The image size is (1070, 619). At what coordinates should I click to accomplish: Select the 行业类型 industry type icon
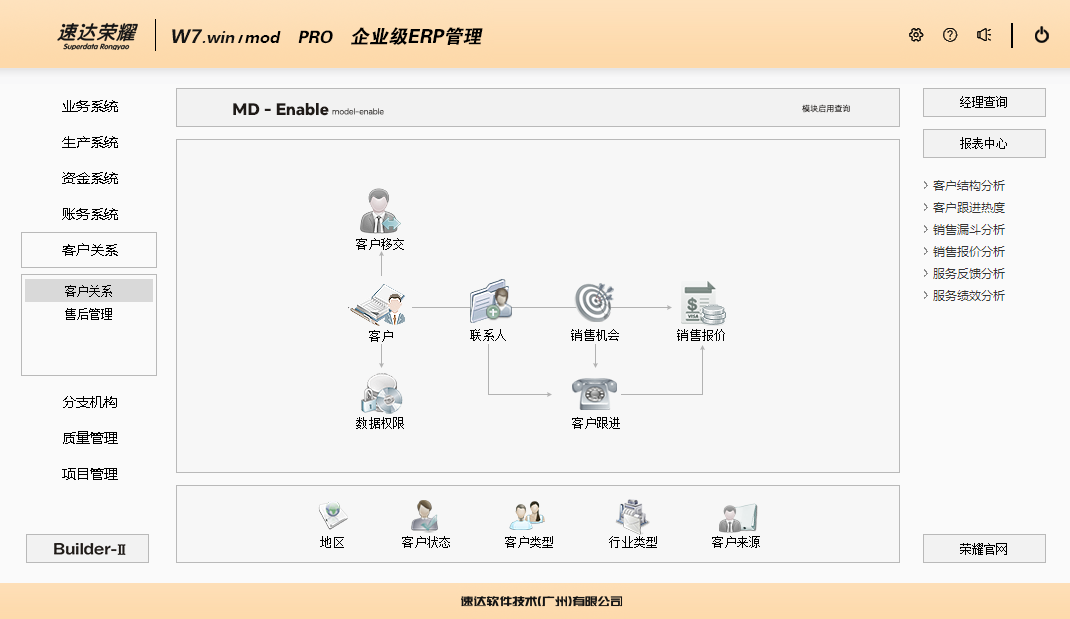click(x=633, y=516)
